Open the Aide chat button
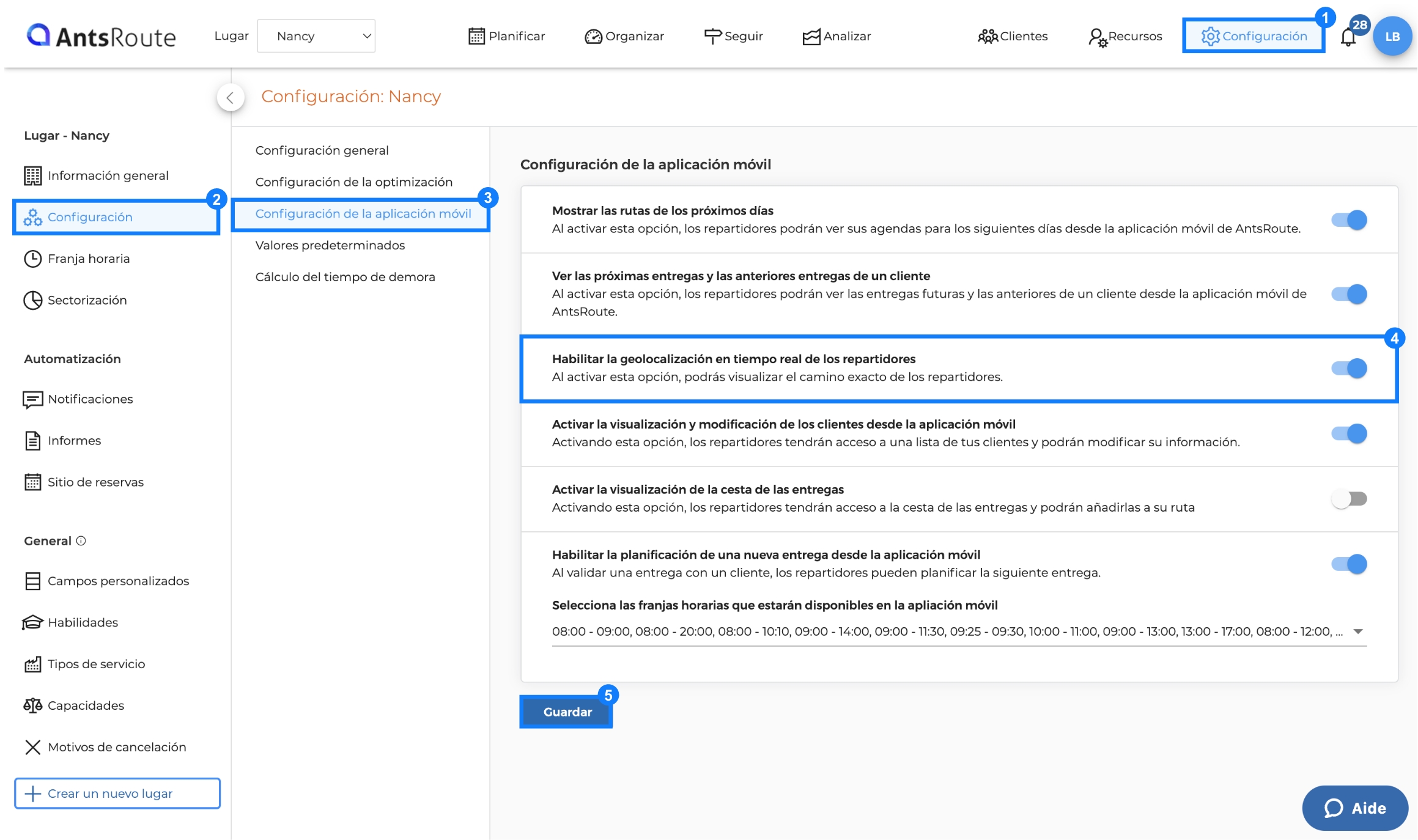Viewport: 1418px width, 840px height. 1355,808
